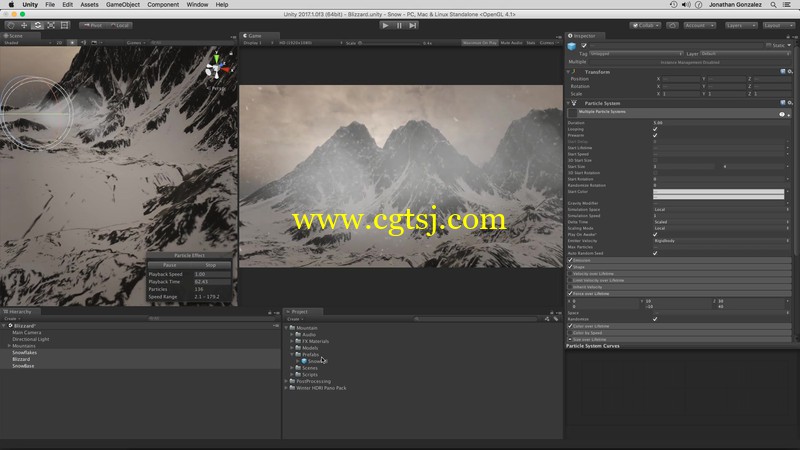This screenshot has height=450, width=800.
Task: Toggle Local handle rotation button
Action: click(119, 25)
